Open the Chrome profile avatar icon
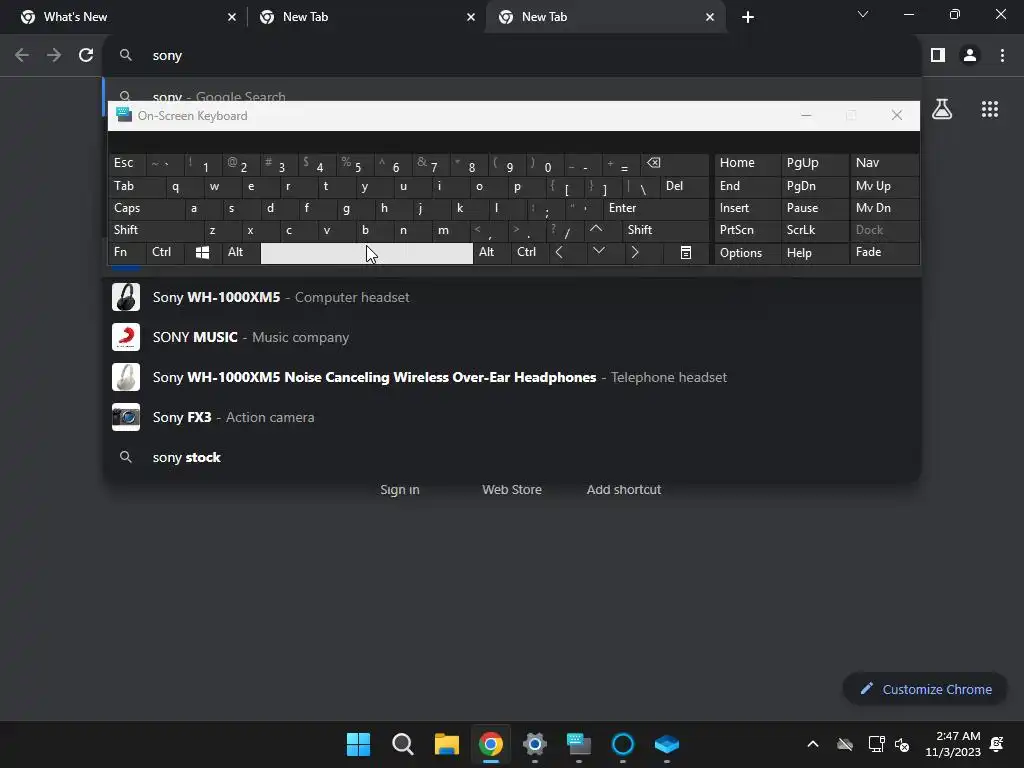Image resolution: width=1024 pixels, height=768 pixels. pos(970,56)
